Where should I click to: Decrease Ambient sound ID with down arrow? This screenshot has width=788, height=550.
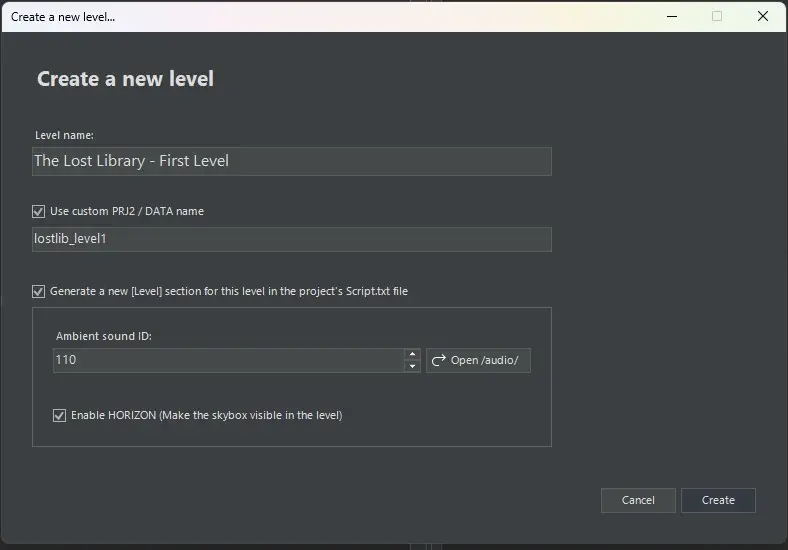click(x=412, y=367)
